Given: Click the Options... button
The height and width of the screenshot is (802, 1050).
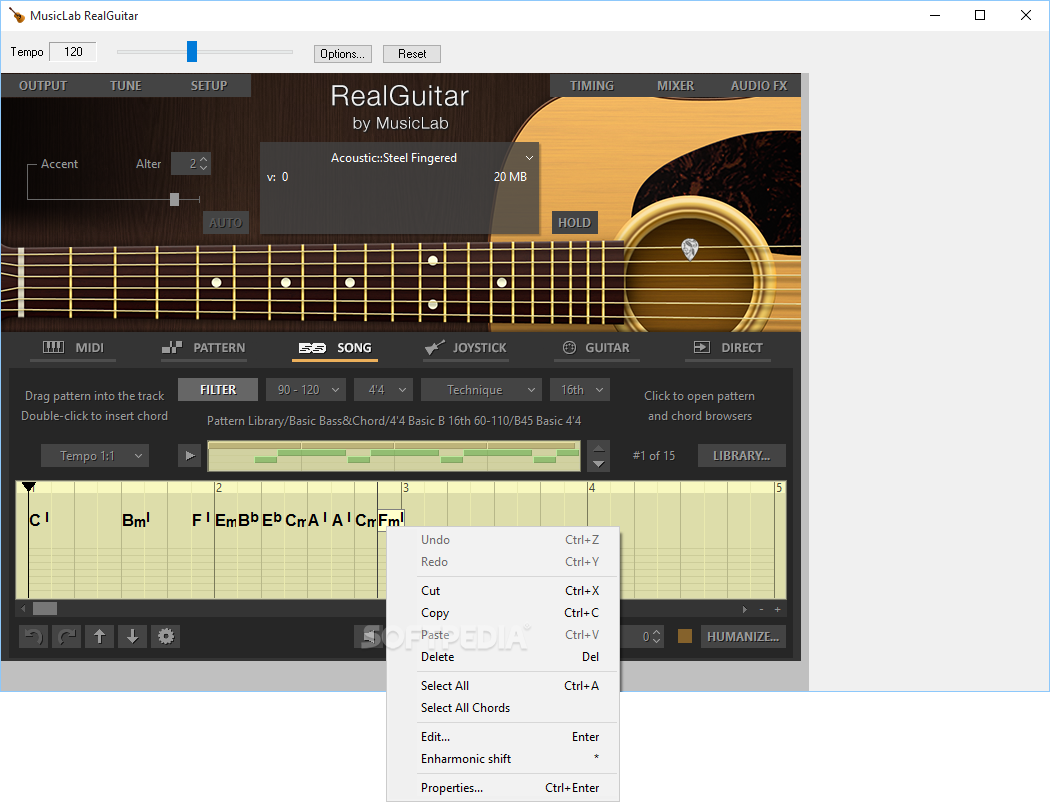Looking at the screenshot, I should pos(342,54).
